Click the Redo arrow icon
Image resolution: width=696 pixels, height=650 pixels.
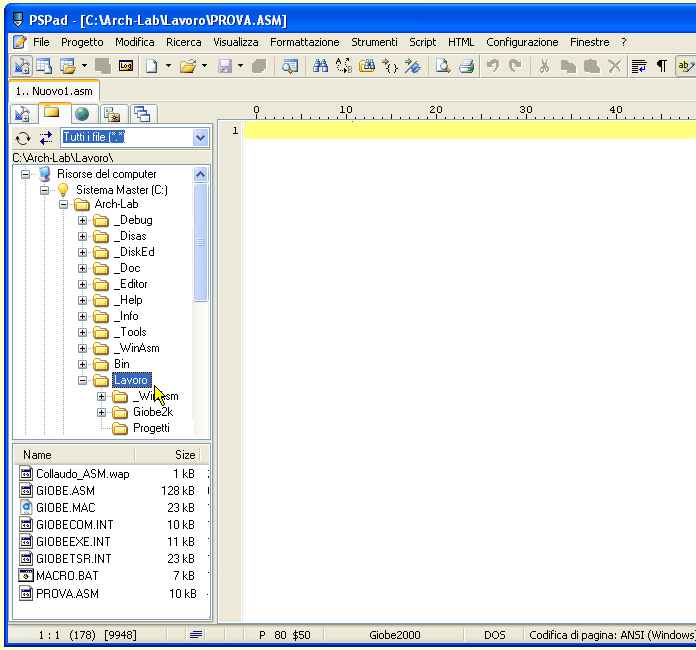(x=516, y=67)
